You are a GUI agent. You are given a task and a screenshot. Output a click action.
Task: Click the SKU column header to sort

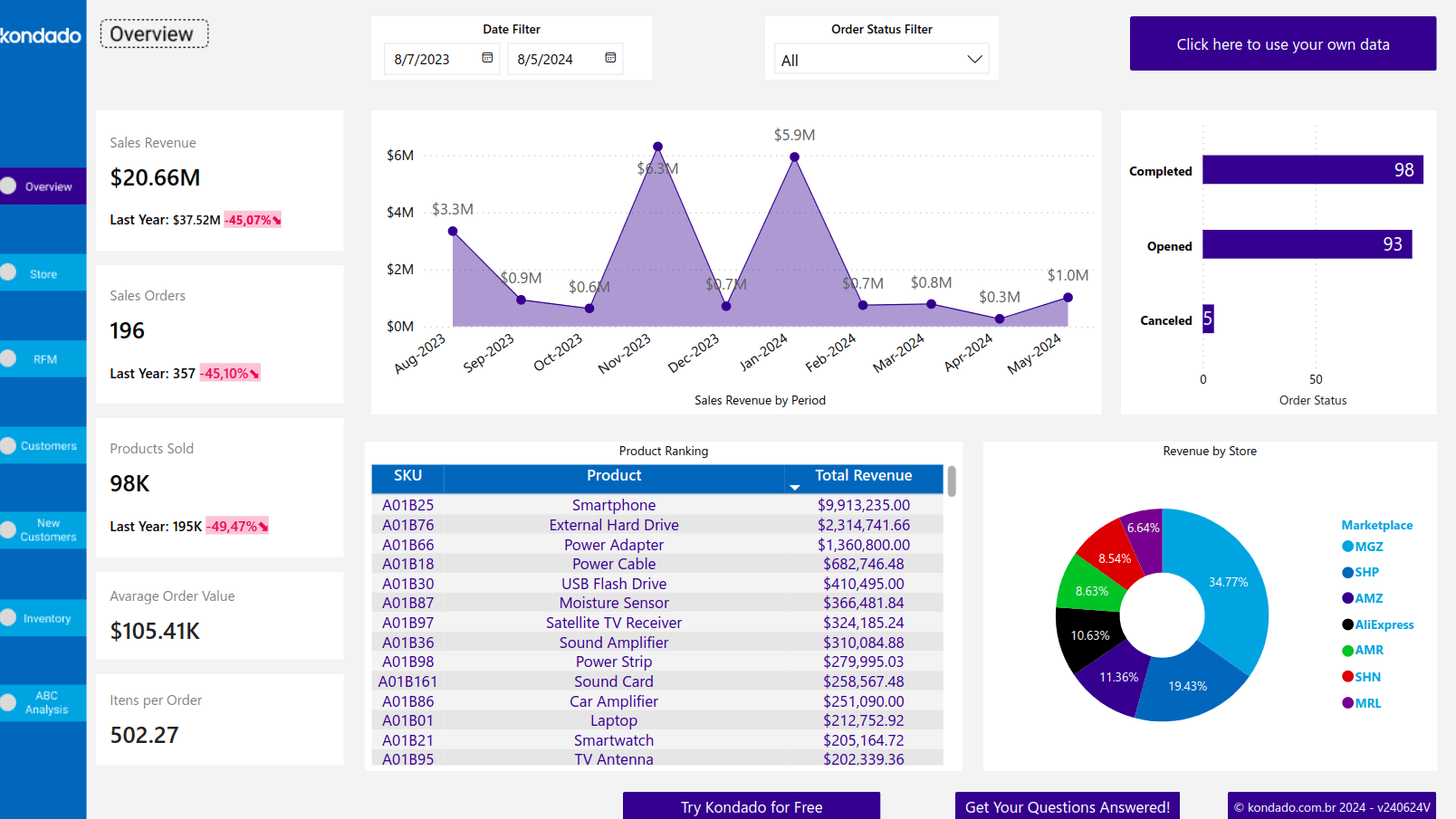pyautogui.click(x=407, y=476)
